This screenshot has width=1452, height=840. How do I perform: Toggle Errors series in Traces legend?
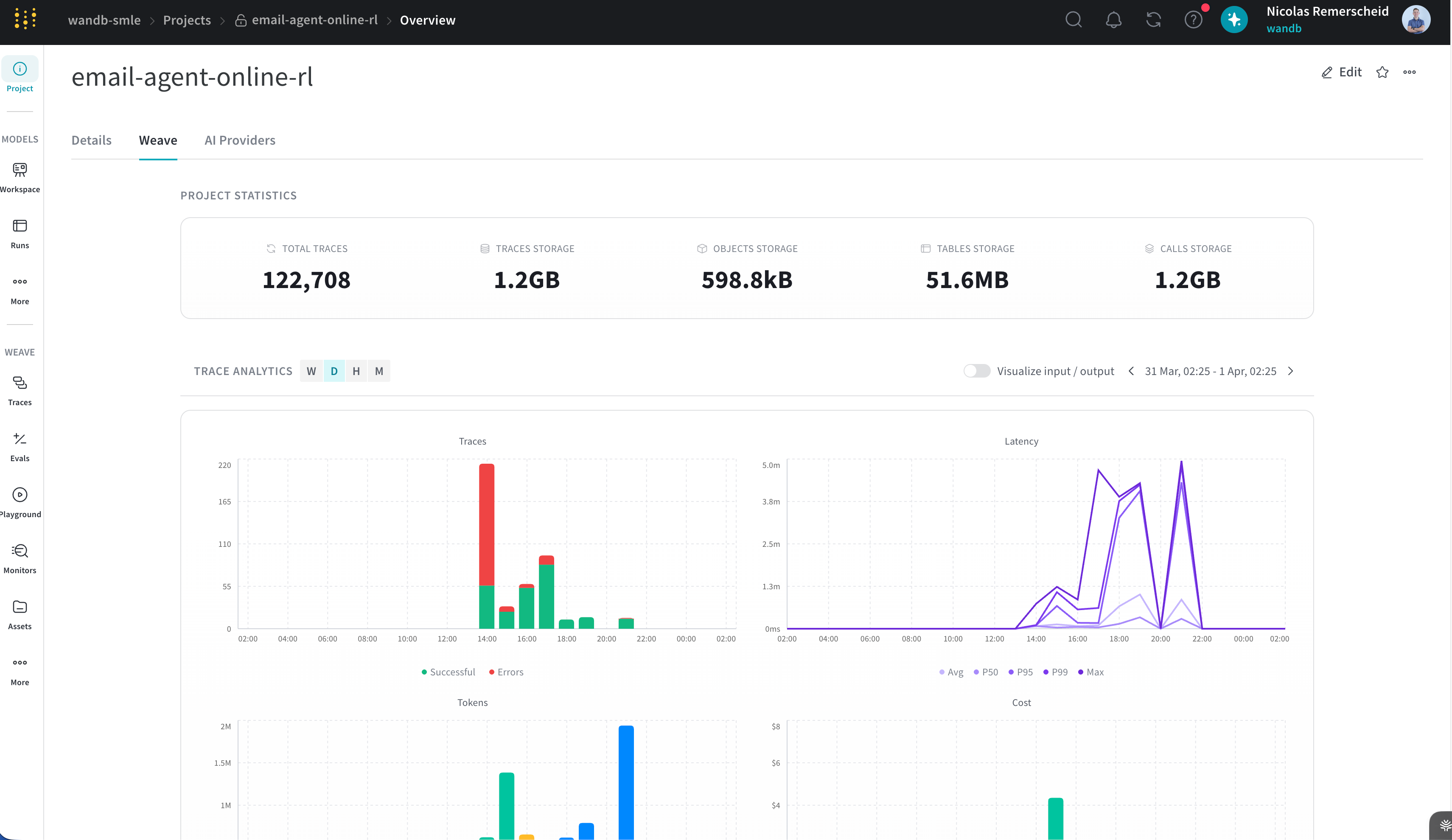(x=506, y=672)
